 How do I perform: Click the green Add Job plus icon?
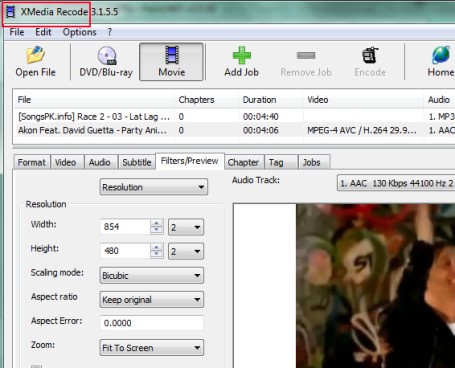(x=242, y=55)
